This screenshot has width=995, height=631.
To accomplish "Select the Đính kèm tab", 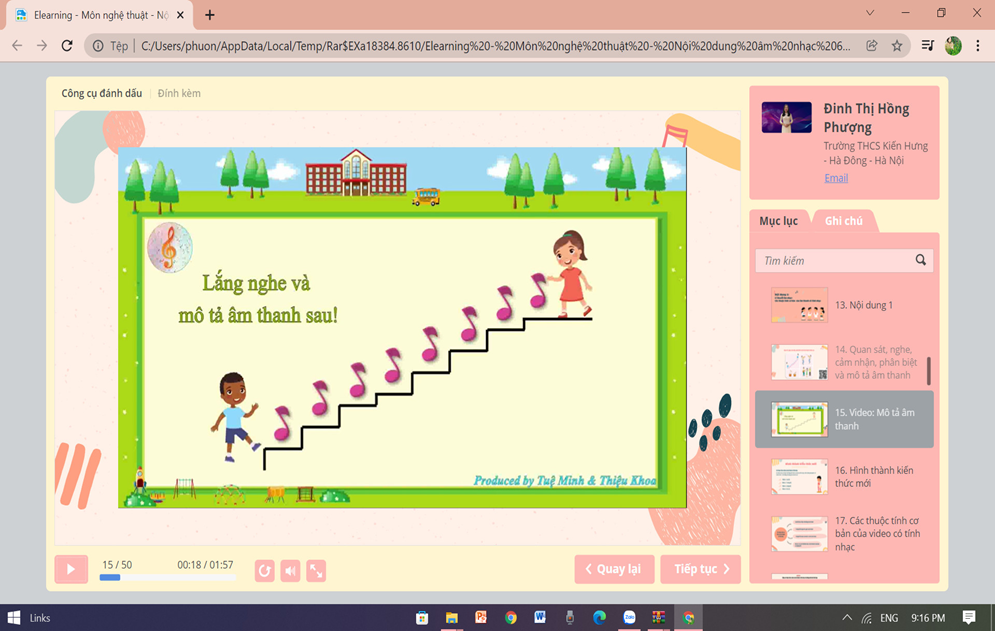I will click(179, 93).
